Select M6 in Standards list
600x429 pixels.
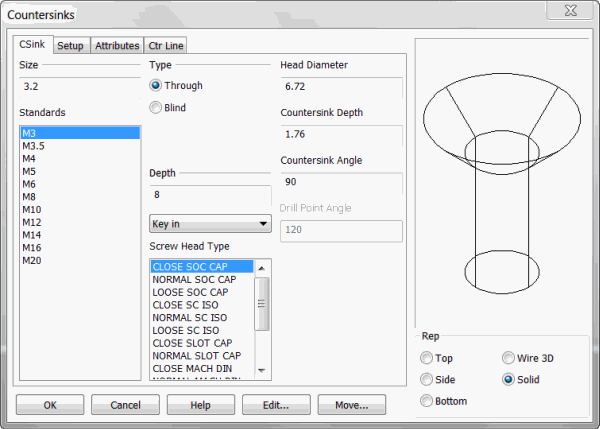click(80, 184)
